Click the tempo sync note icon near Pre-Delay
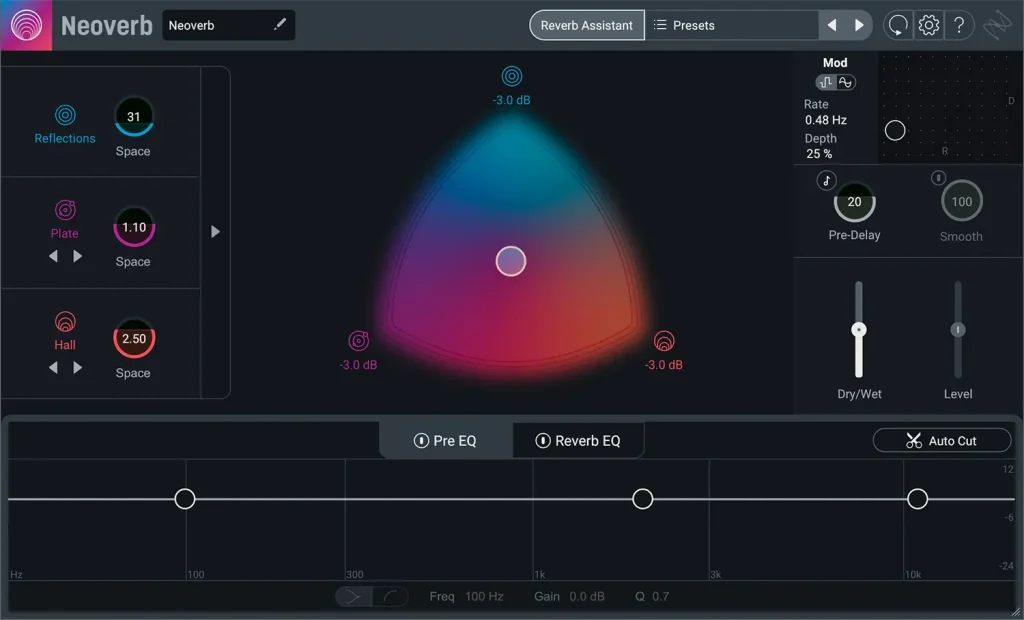Screen dimensions: 1024x620 click(825, 181)
